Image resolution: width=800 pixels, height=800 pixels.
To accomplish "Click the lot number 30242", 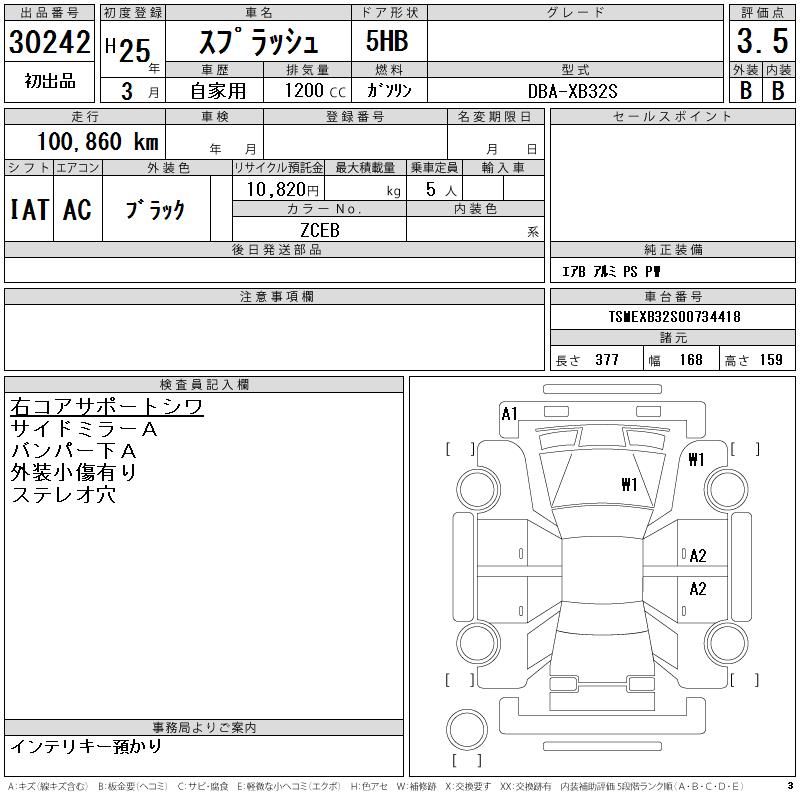I will click(50, 43).
